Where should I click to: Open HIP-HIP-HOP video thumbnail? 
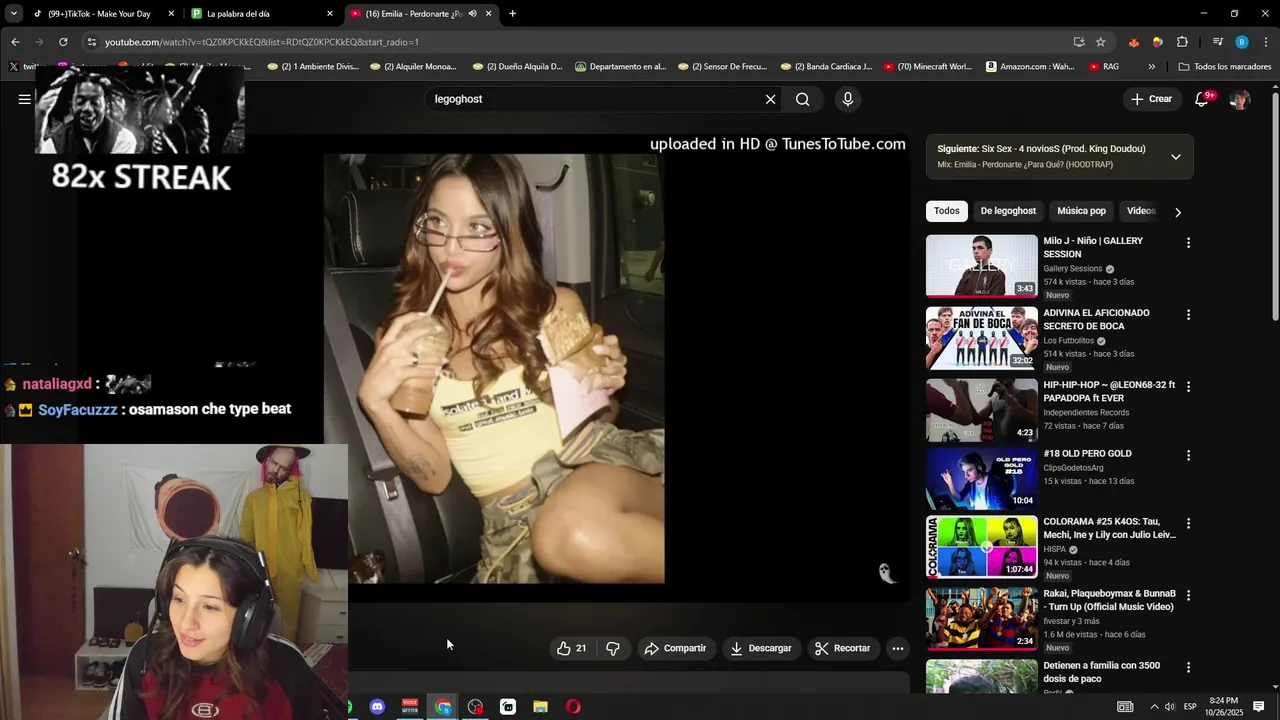982,410
